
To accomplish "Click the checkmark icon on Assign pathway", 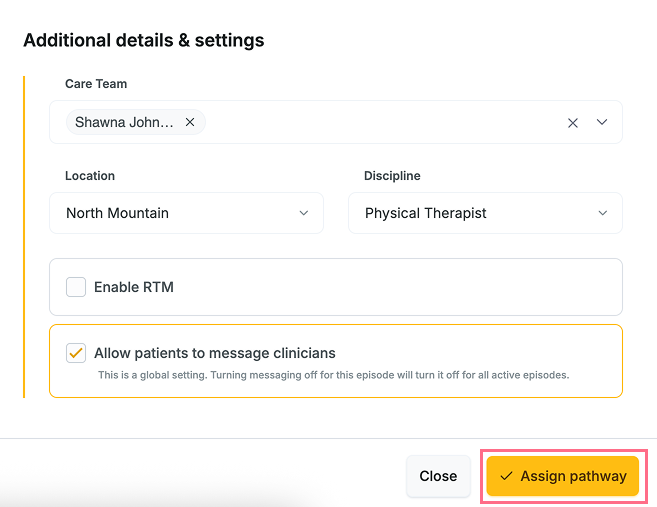I will (506, 476).
